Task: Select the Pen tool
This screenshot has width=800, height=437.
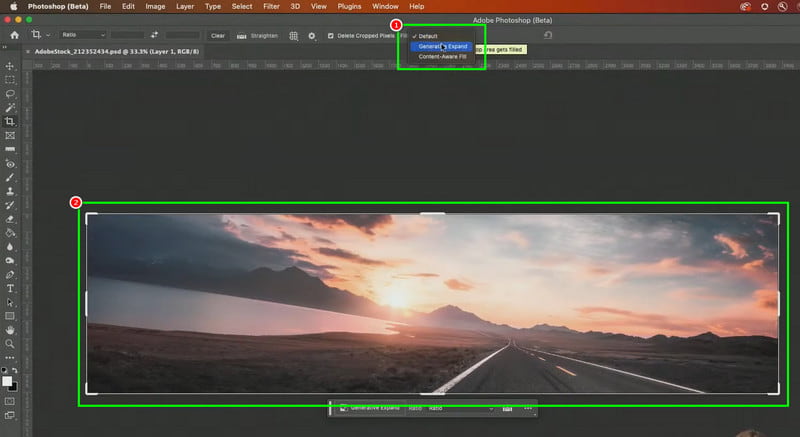Action: coord(10,275)
